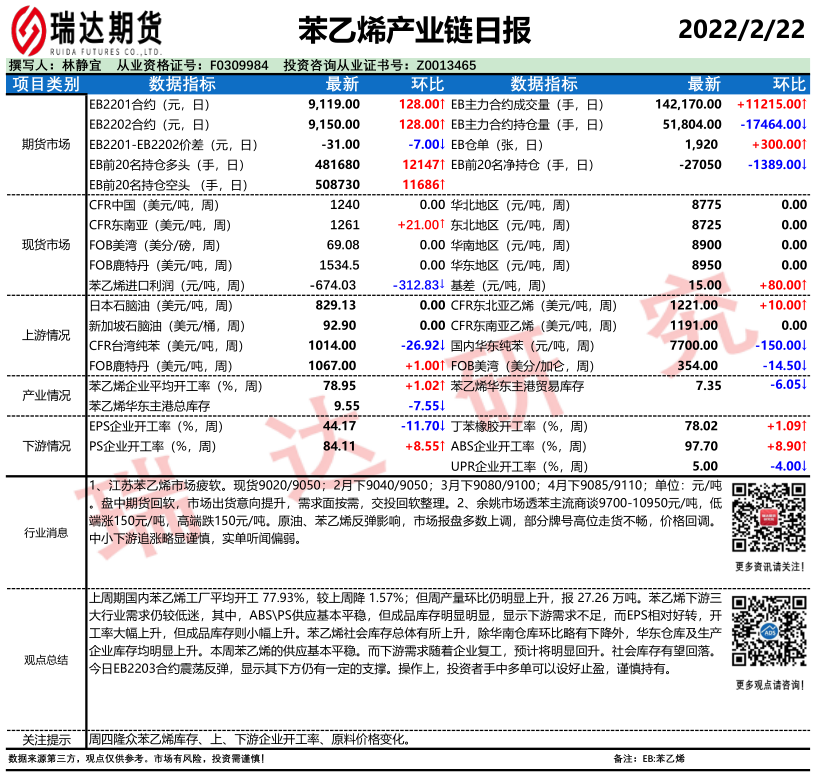The height and width of the screenshot is (776, 815).
Task: Select the 上游情况 category cell
Action: (x=45, y=335)
